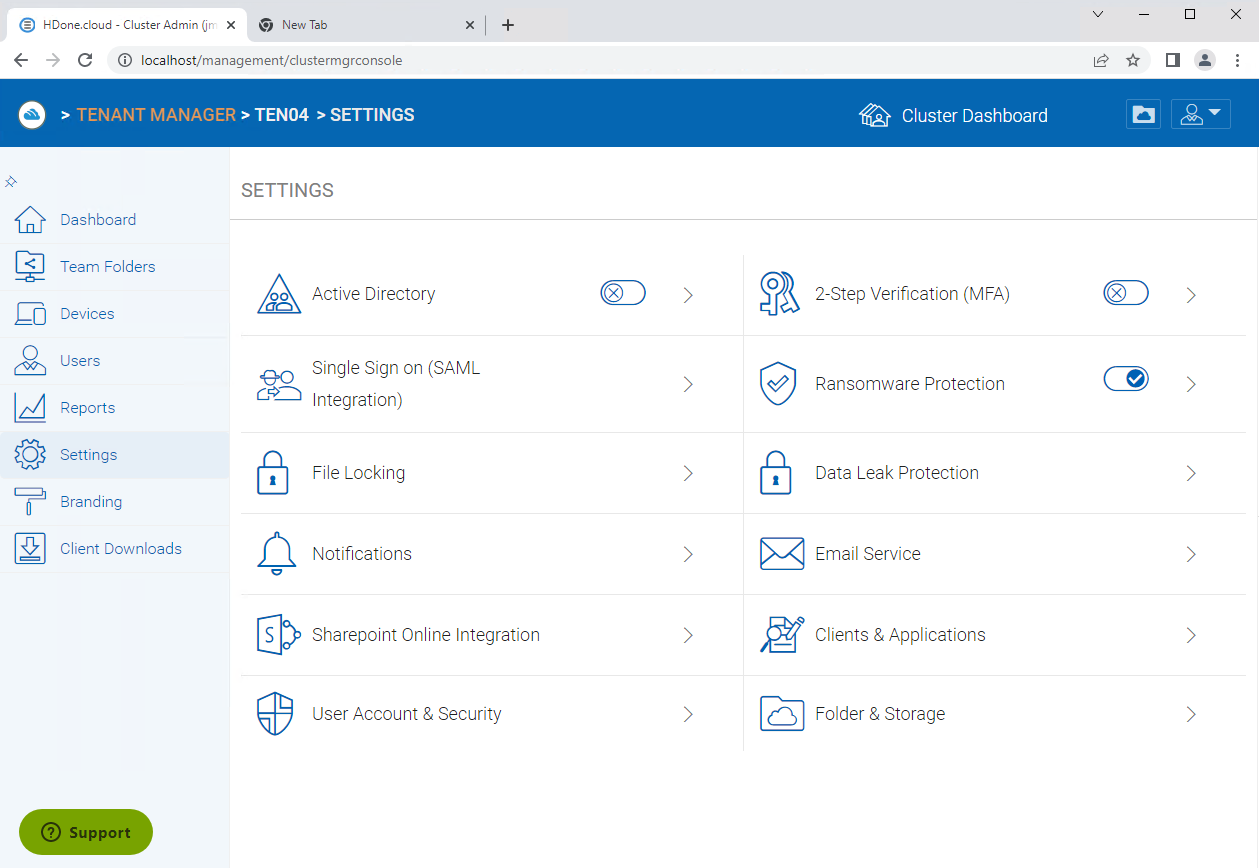Open Dashboard in the sidebar menu

[x=98, y=220]
